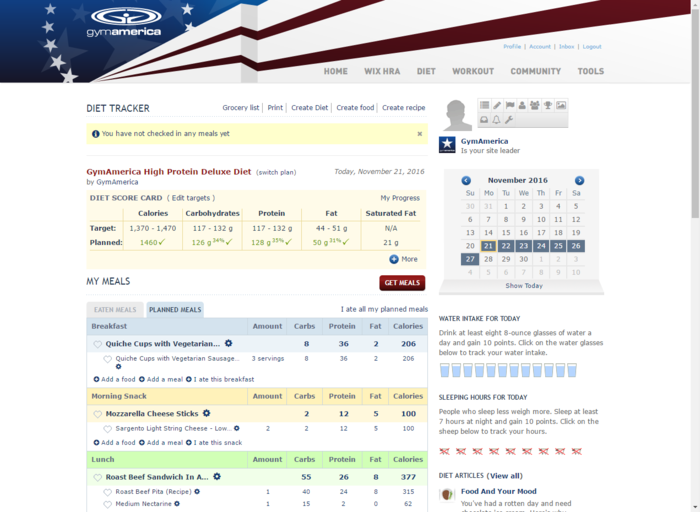Click the switch plan link
This screenshot has width=700, height=512.
click(x=276, y=172)
